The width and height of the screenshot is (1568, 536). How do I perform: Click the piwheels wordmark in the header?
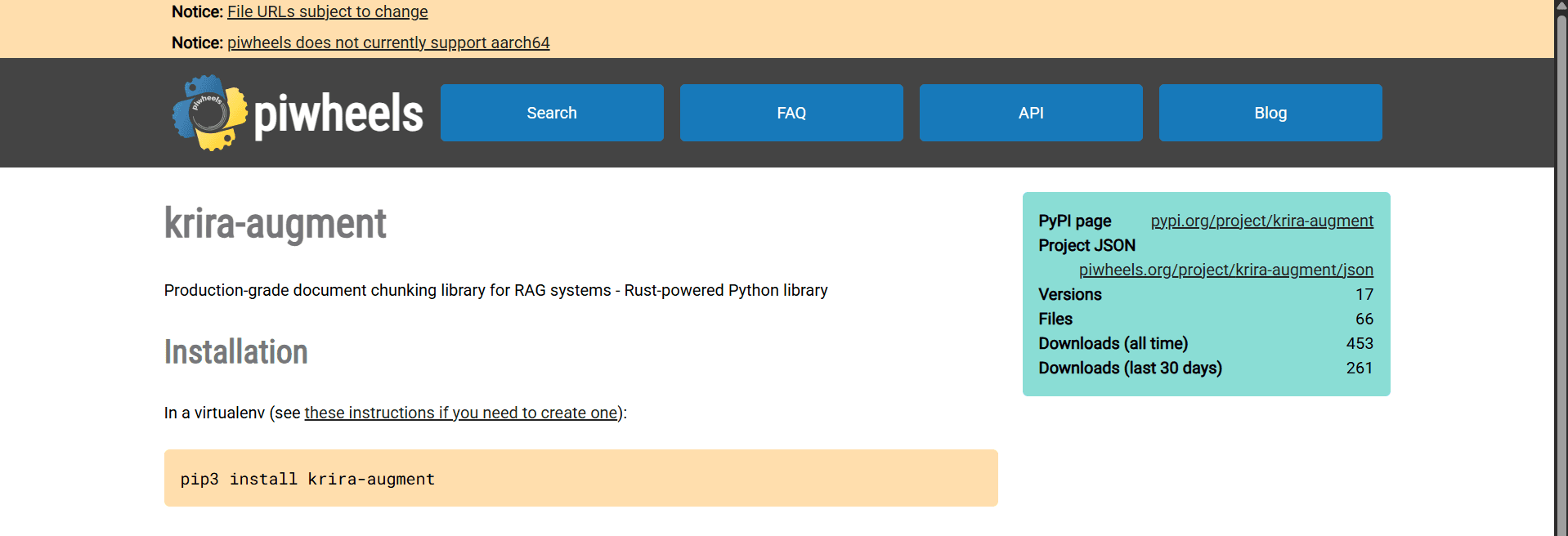[x=338, y=114]
